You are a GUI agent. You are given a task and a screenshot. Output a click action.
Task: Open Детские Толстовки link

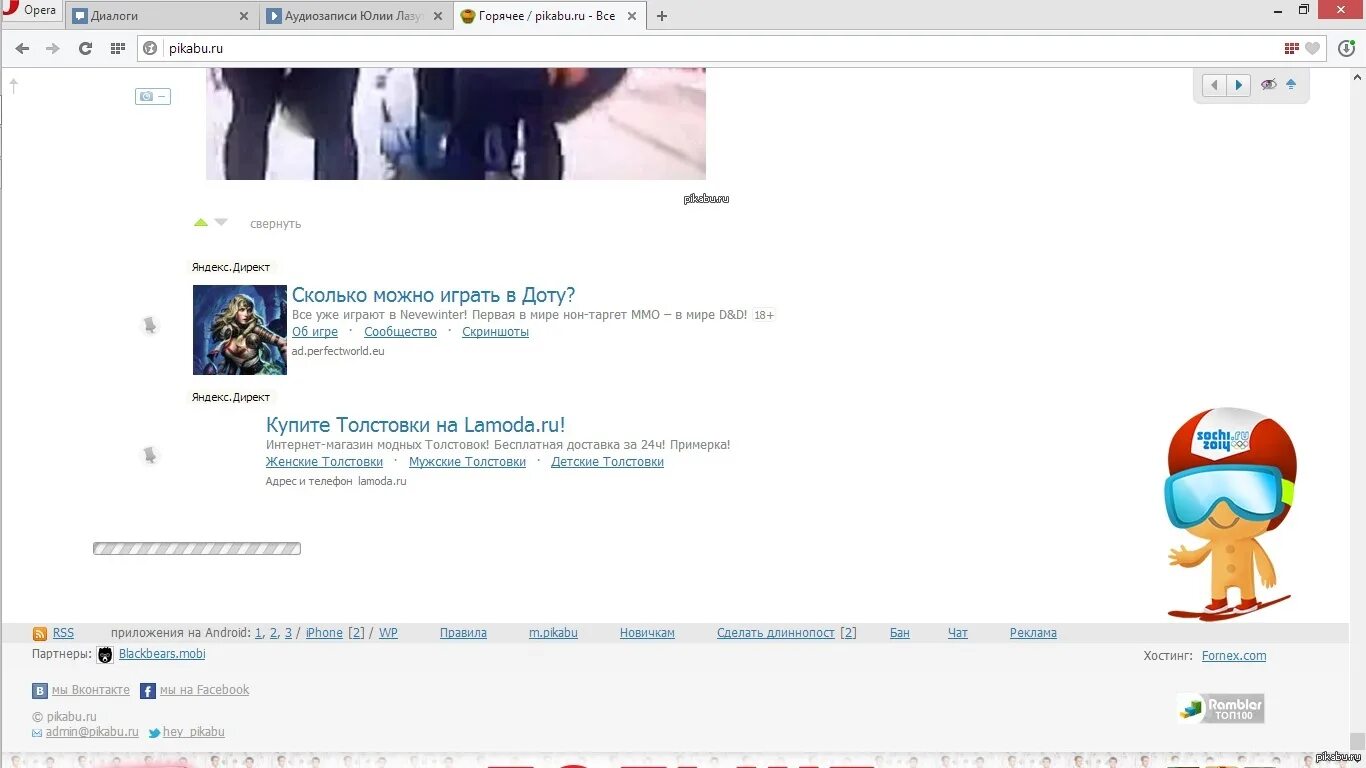tap(607, 462)
